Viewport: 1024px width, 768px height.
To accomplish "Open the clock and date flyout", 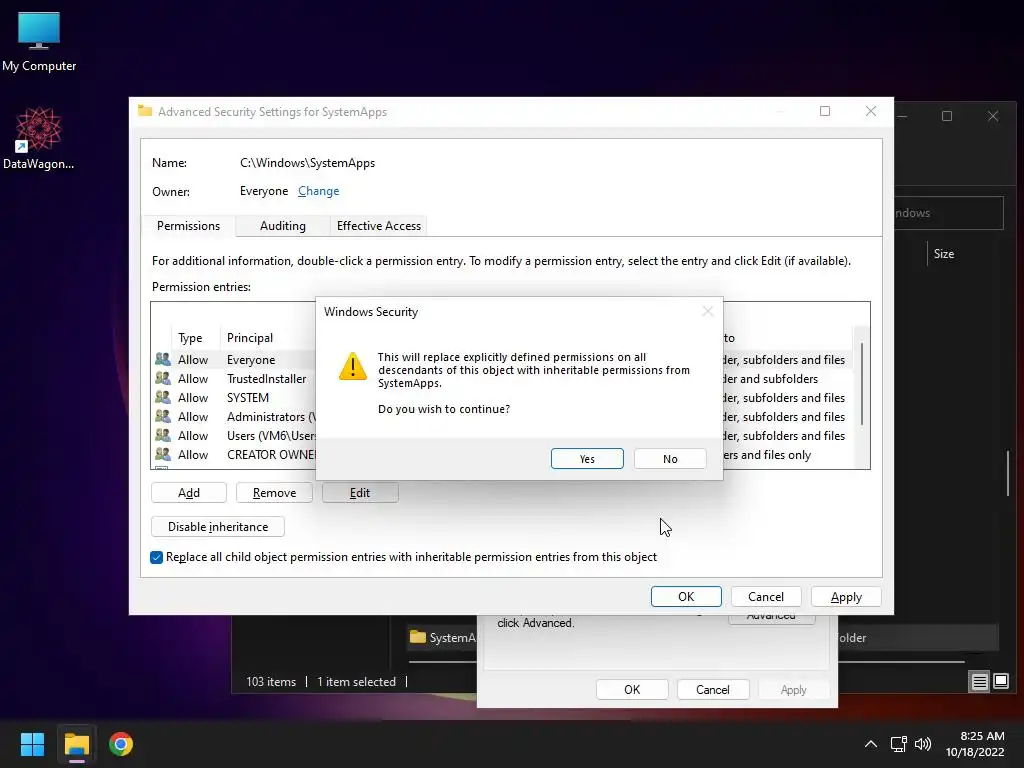I will [x=975, y=744].
